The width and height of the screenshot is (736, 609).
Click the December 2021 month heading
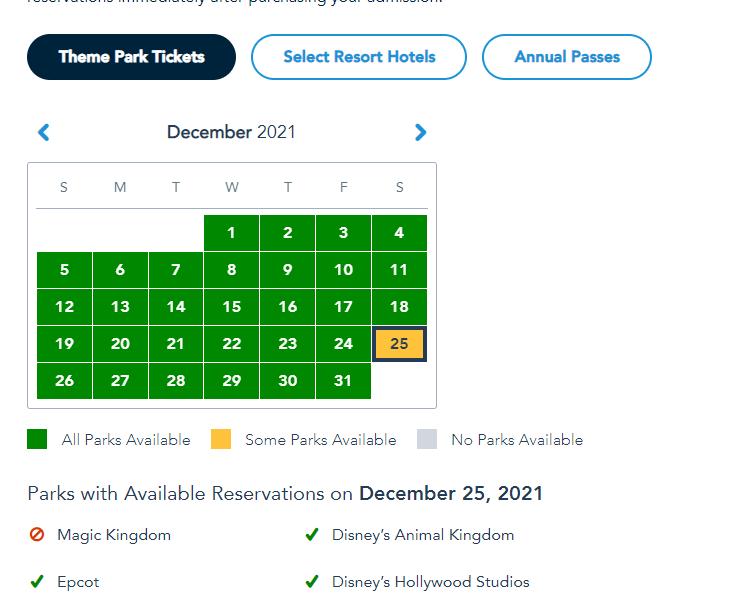click(231, 132)
